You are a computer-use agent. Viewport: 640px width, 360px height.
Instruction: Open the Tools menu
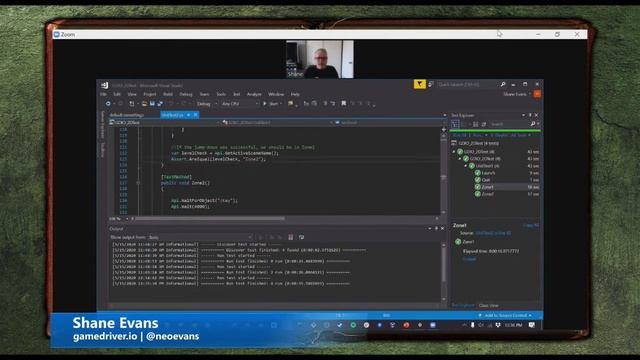221,94
